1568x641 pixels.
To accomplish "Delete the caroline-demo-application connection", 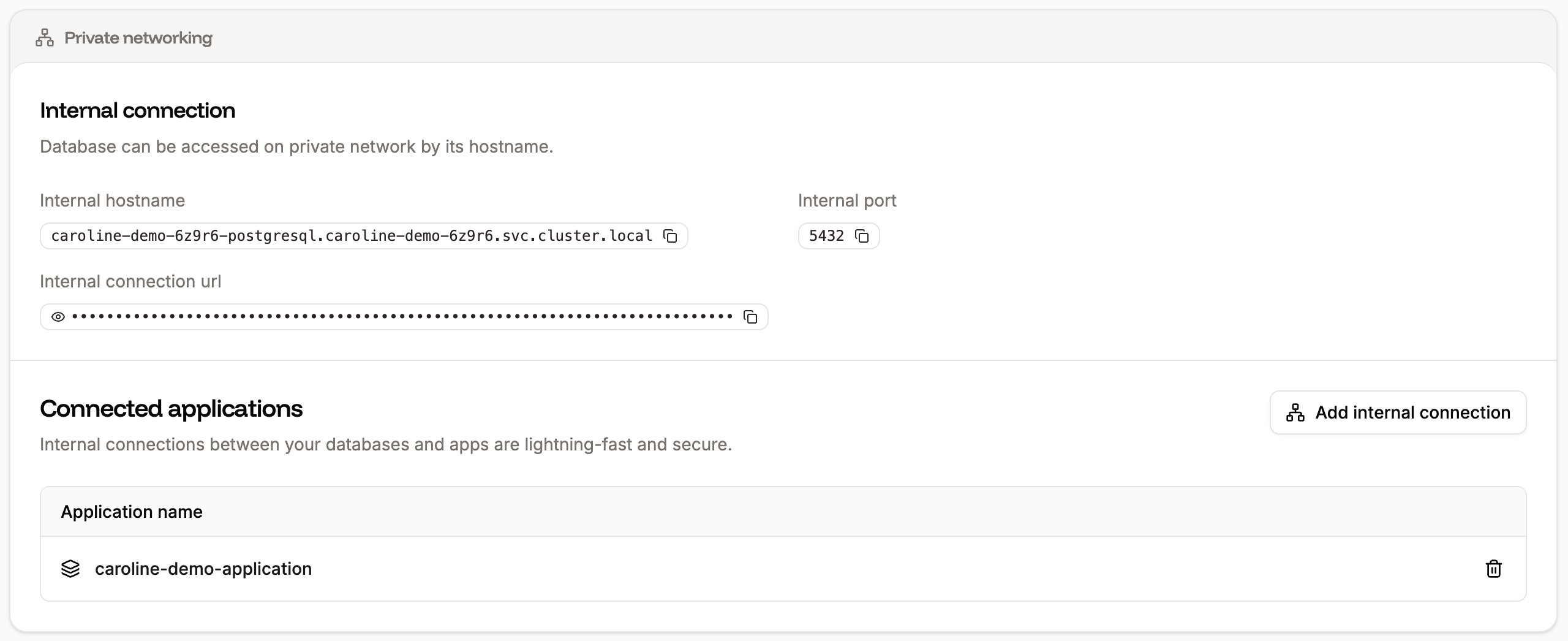I will coord(1494,569).
